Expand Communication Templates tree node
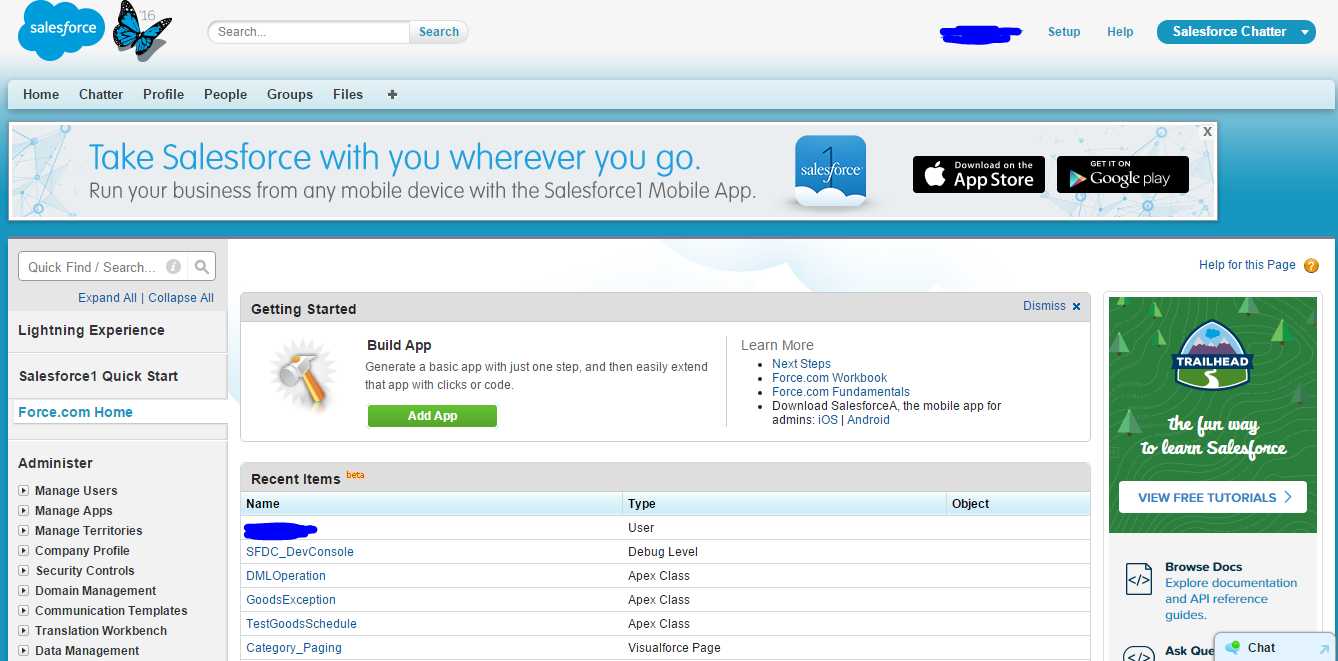Screen dimensions: 1338x661 (24, 611)
